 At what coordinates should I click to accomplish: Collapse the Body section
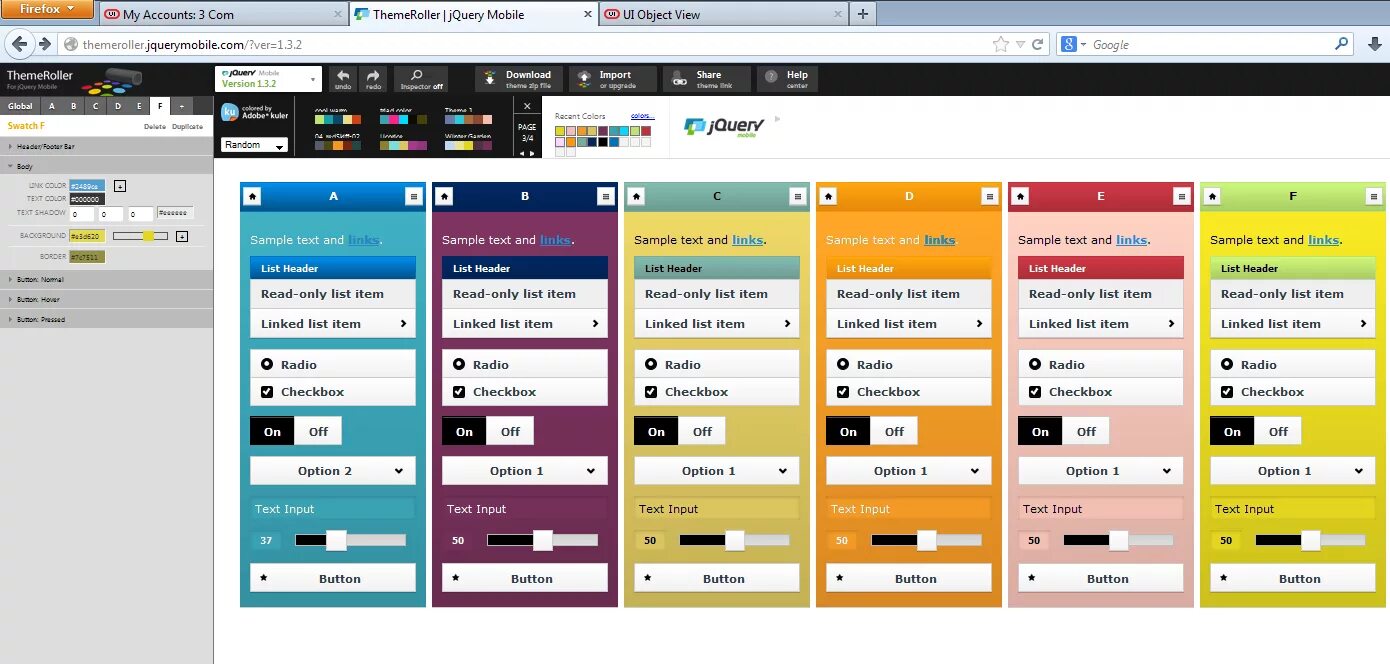[106, 167]
